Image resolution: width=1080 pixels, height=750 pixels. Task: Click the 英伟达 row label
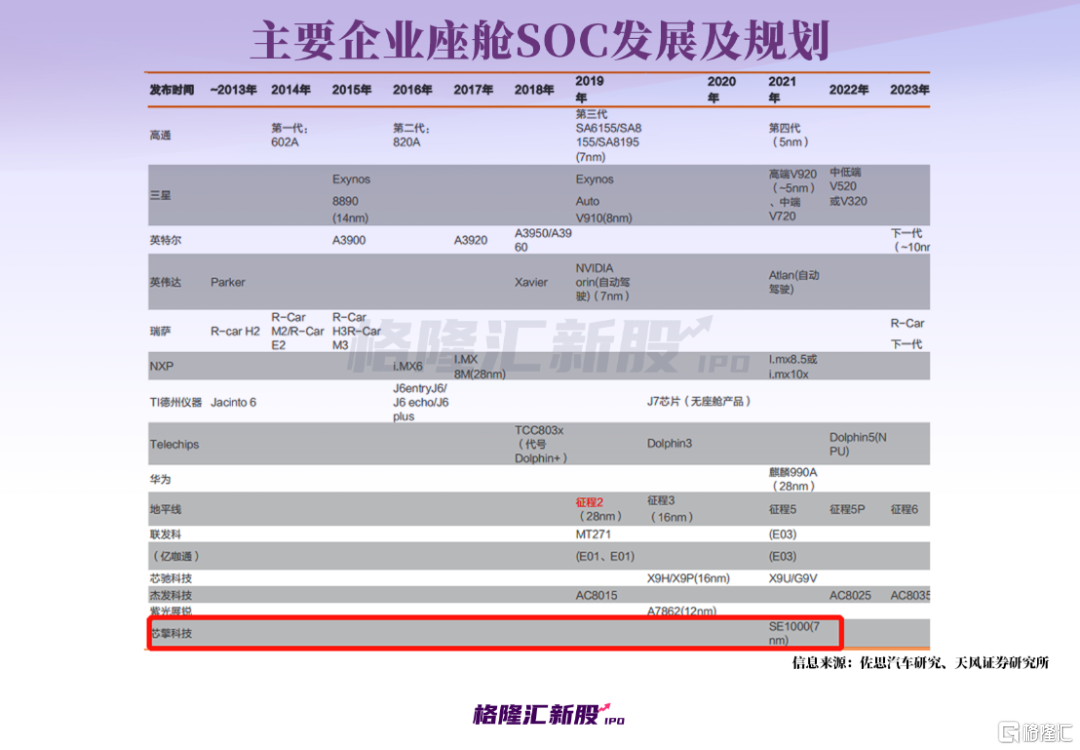[165, 282]
